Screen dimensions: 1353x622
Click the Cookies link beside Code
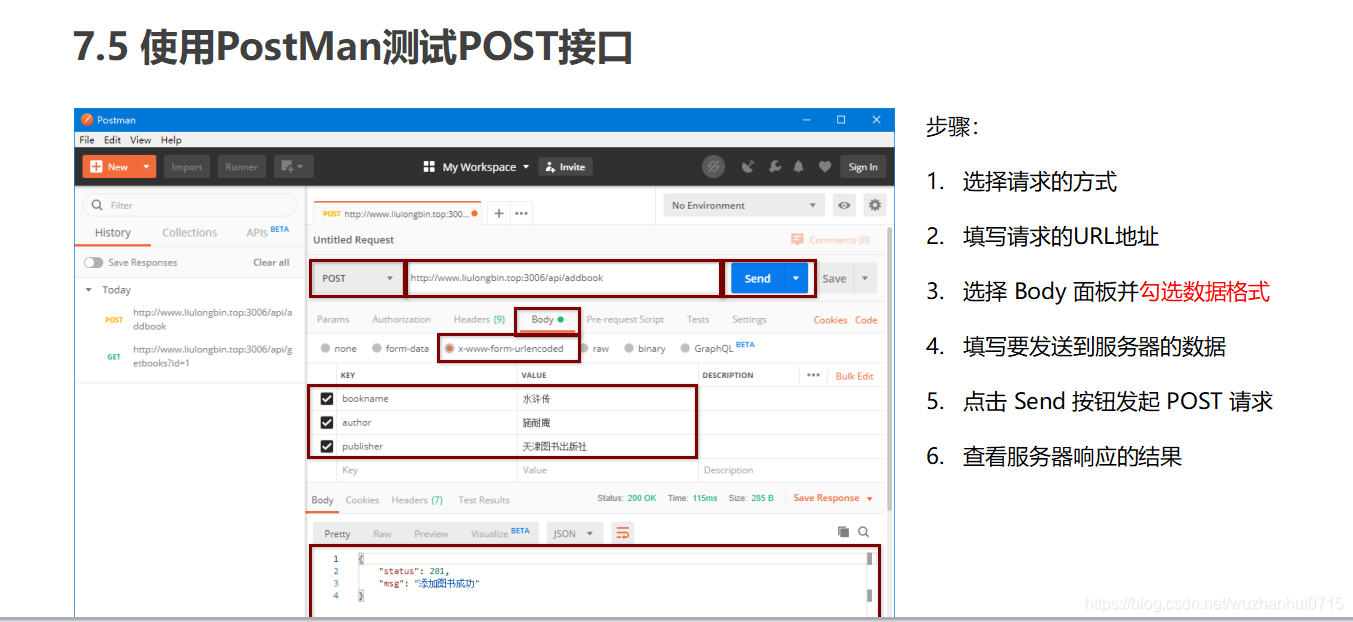pyautogui.click(x=830, y=319)
